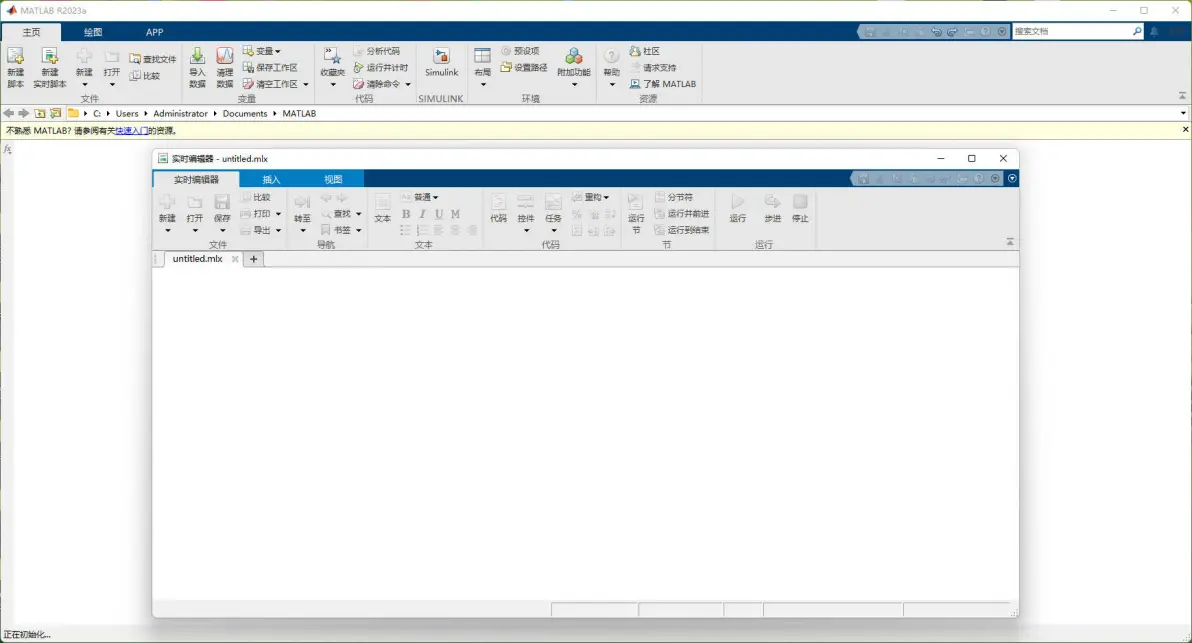Viewport: 1192px width, 643px height.
Task: Dismiss the Getting Started yellow banner
Action: (1185, 130)
